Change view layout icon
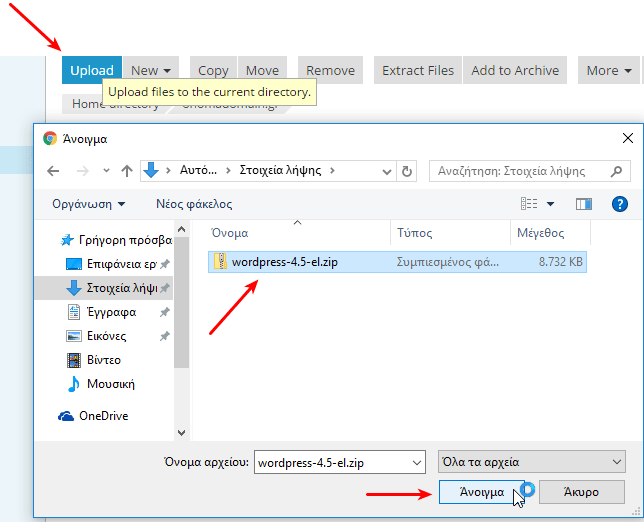644x522 pixels. [529, 203]
